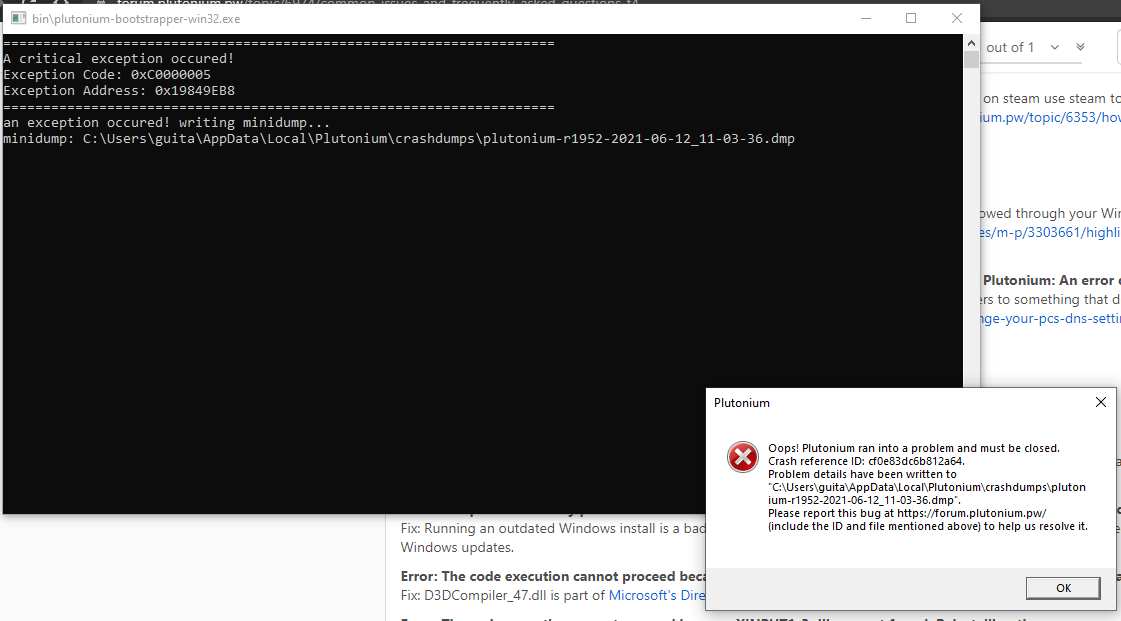
Task: Click the 'Exception Code: 0xC0000005' line
Action: 107,74
